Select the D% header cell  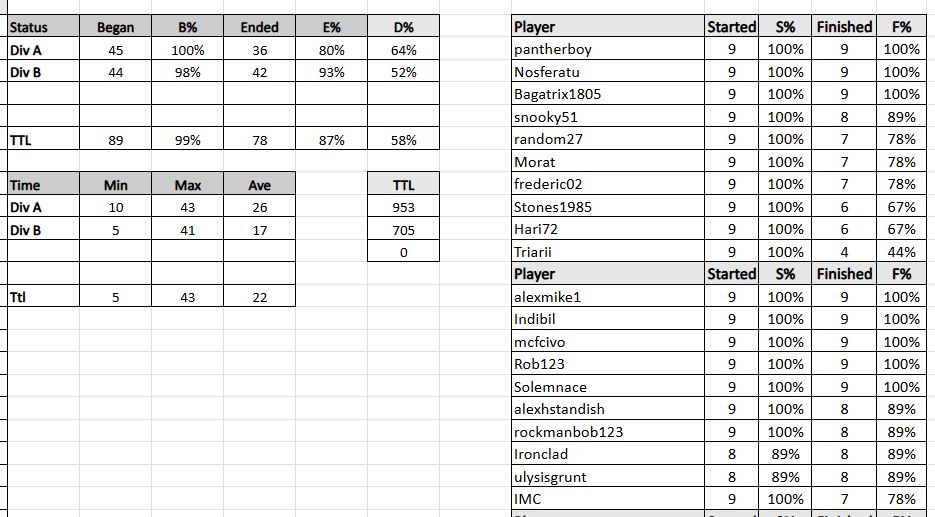point(404,27)
